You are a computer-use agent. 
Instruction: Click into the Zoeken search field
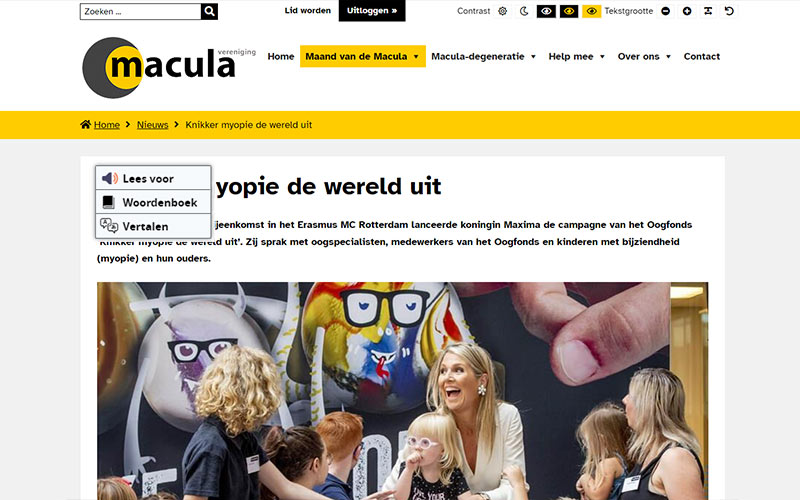coord(140,11)
